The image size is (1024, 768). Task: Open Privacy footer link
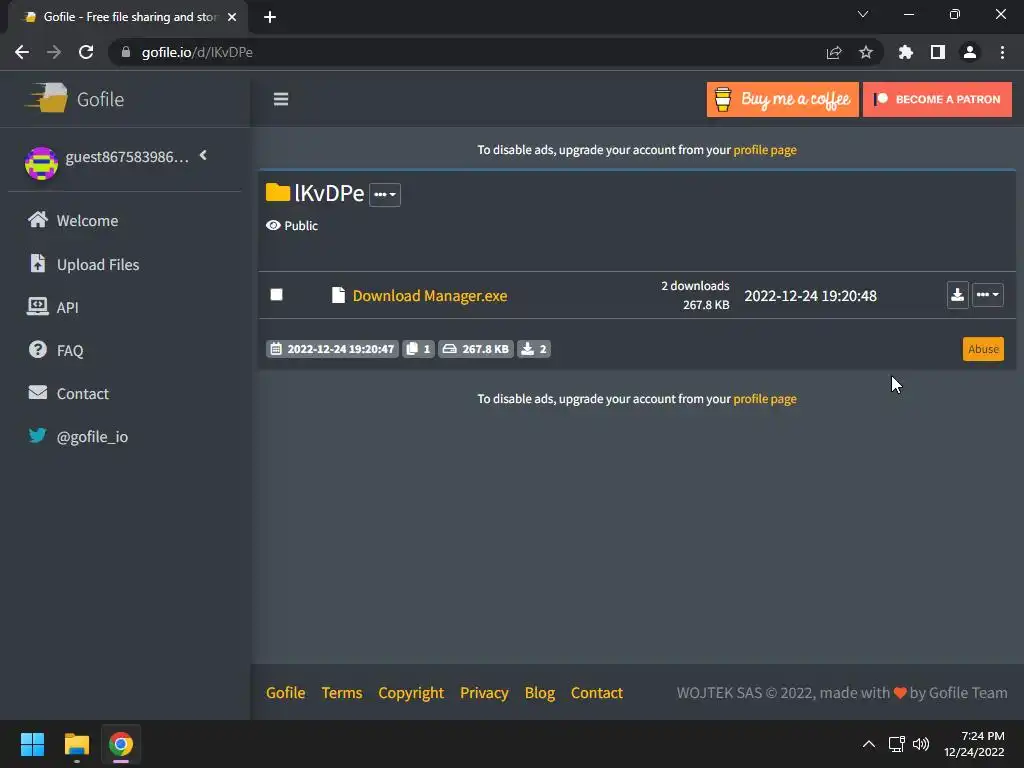click(484, 692)
